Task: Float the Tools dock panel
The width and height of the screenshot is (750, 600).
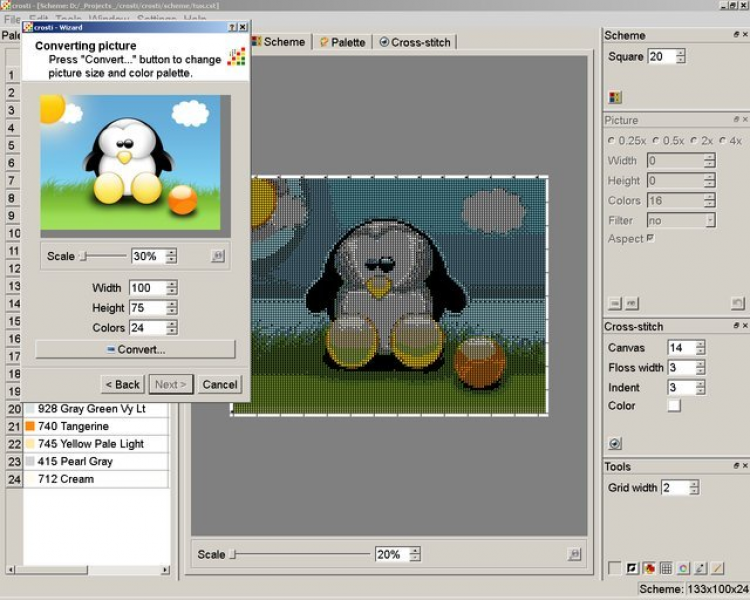Action: point(736,466)
